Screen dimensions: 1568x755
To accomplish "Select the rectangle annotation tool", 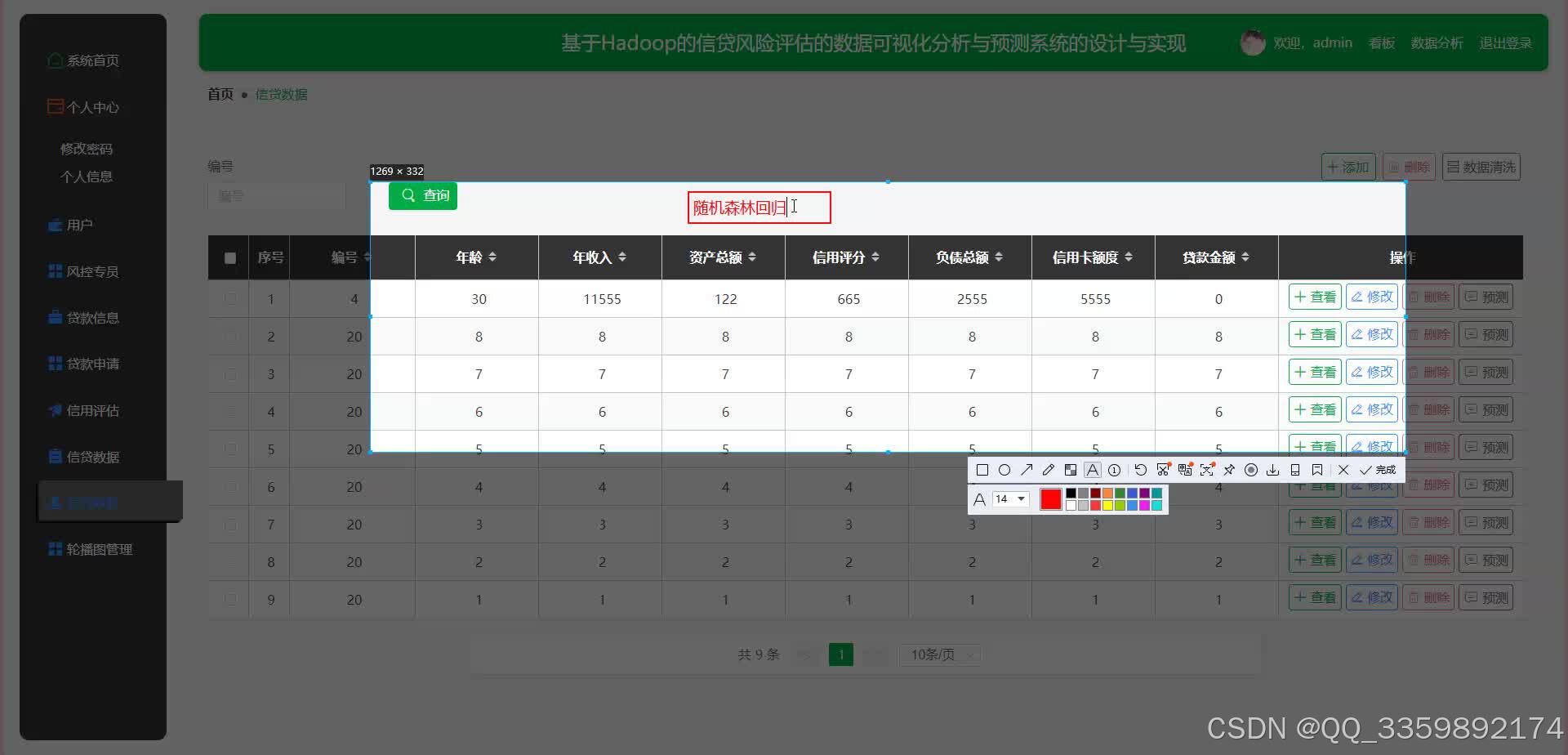I will point(982,470).
